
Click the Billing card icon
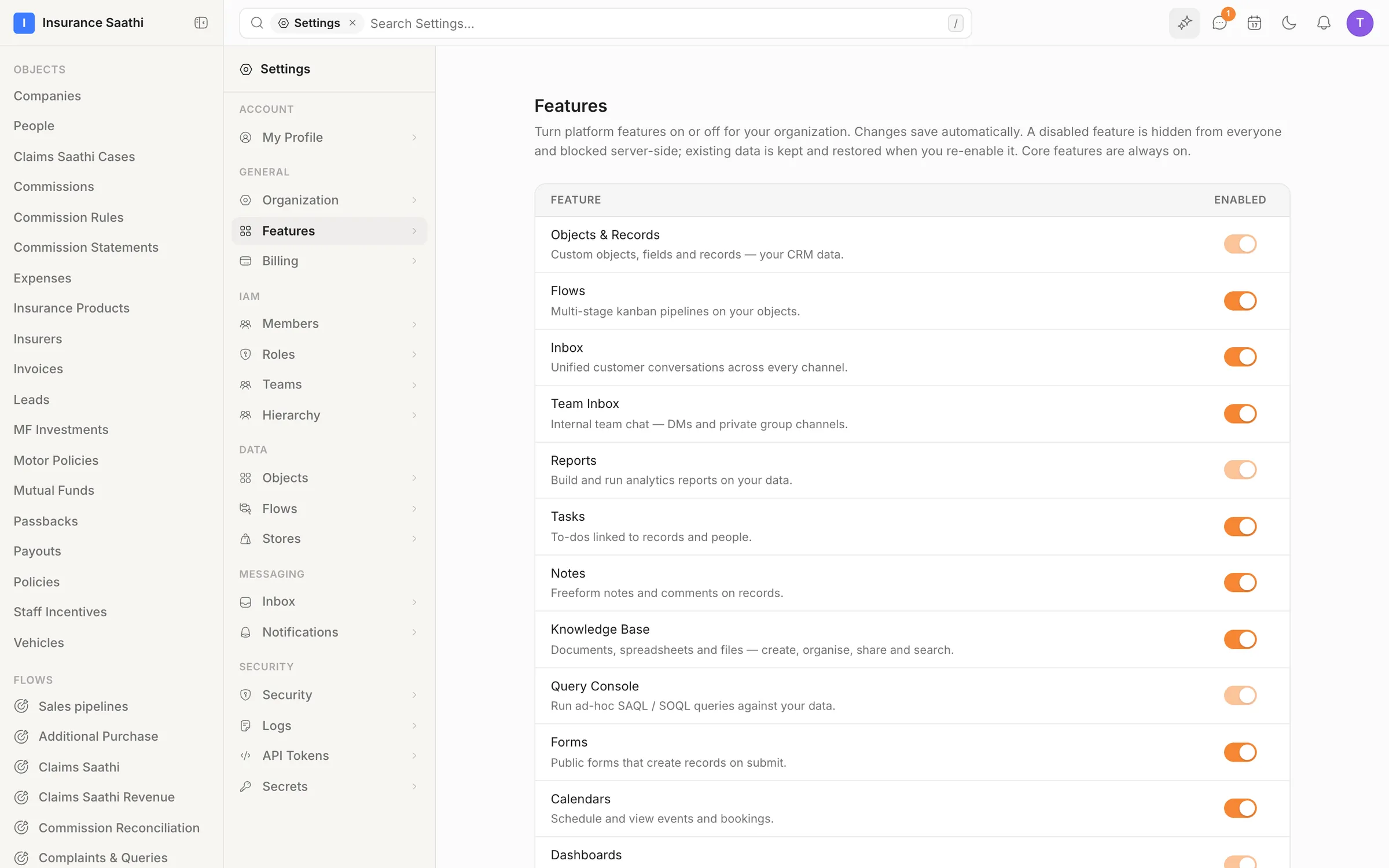(245, 261)
